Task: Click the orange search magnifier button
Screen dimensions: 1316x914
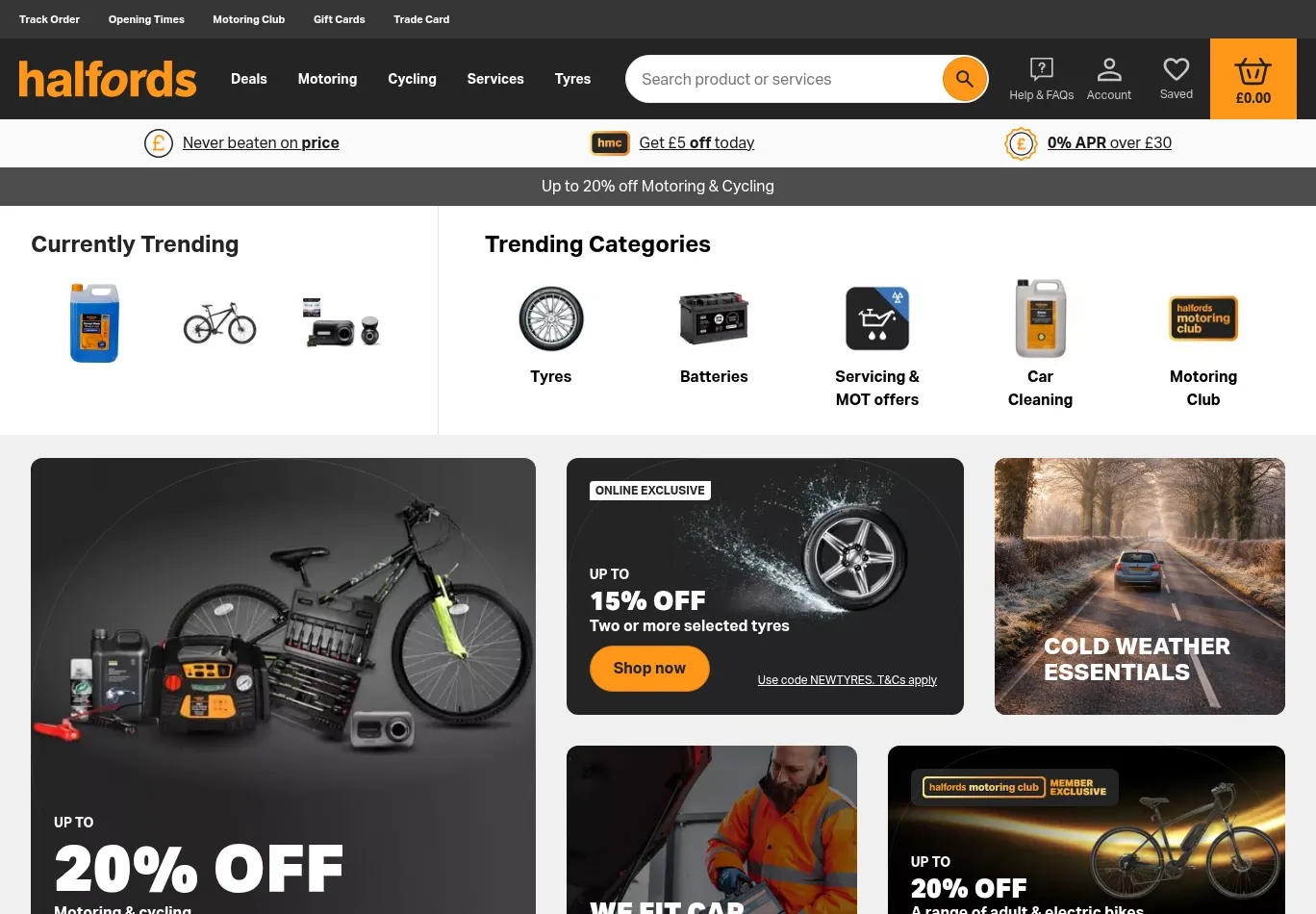Action: tap(964, 79)
